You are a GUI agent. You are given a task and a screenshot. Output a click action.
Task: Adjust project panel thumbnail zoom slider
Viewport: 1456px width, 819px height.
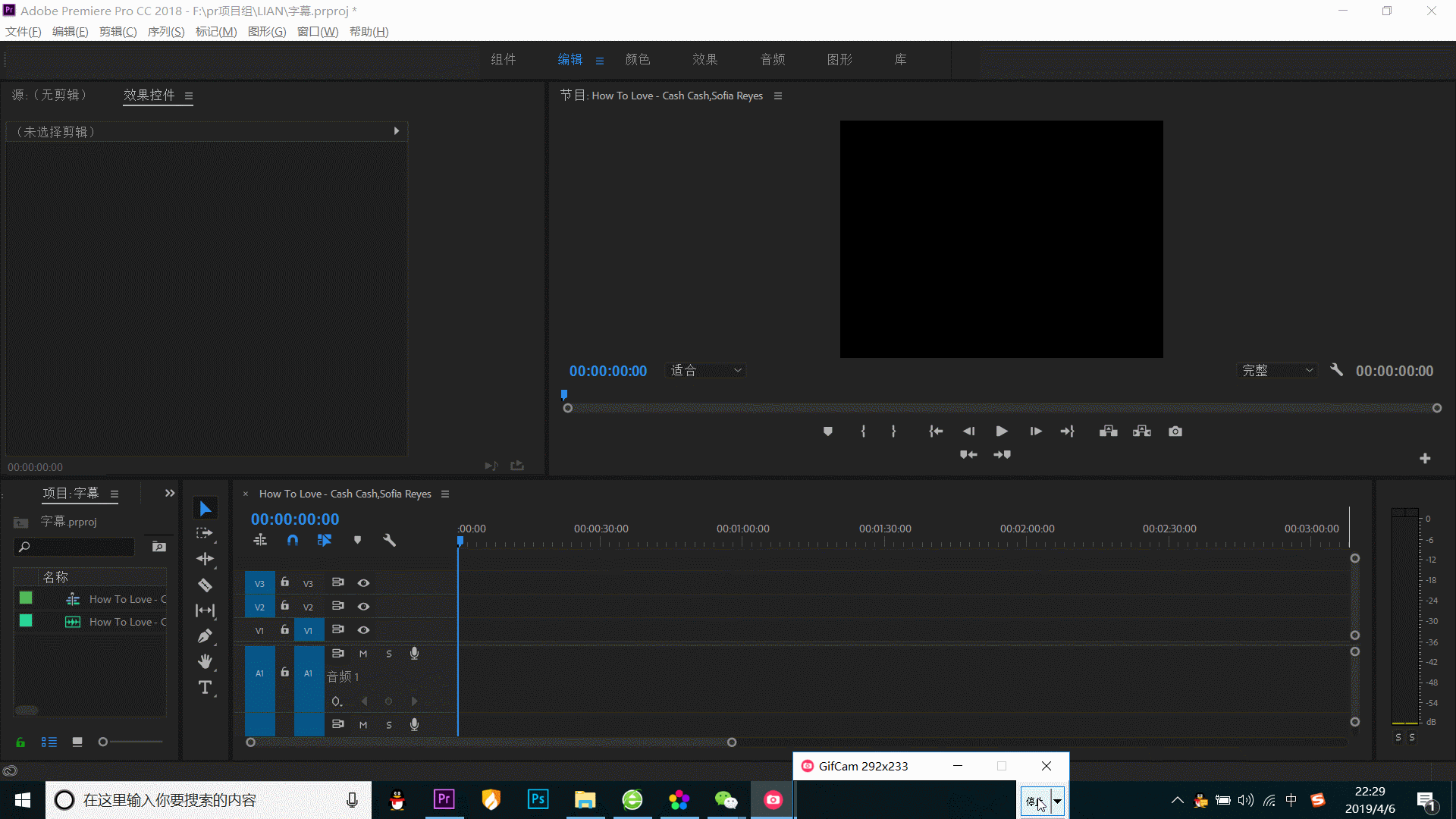(104, 742)
